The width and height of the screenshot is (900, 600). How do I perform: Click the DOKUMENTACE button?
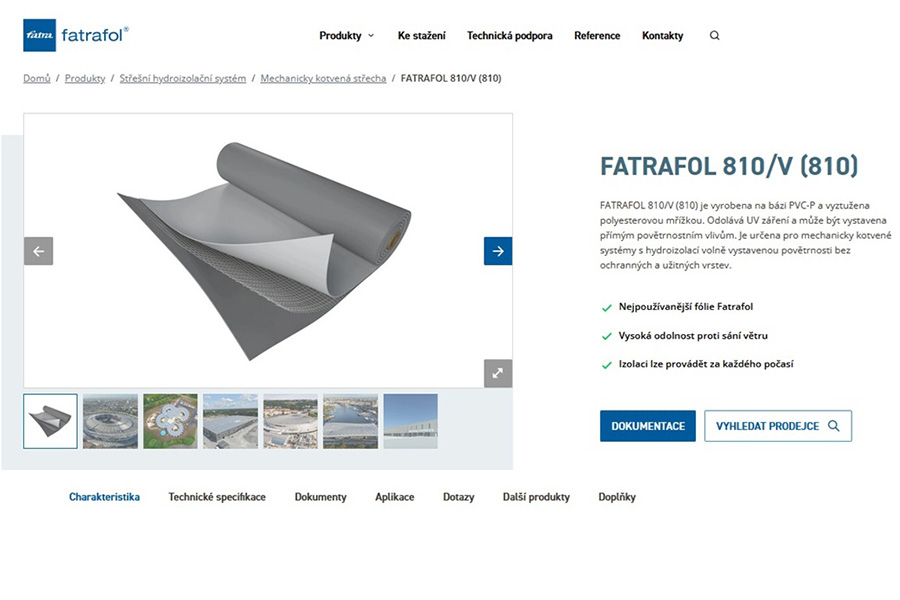pyautogui.click(x=647, y=426)
